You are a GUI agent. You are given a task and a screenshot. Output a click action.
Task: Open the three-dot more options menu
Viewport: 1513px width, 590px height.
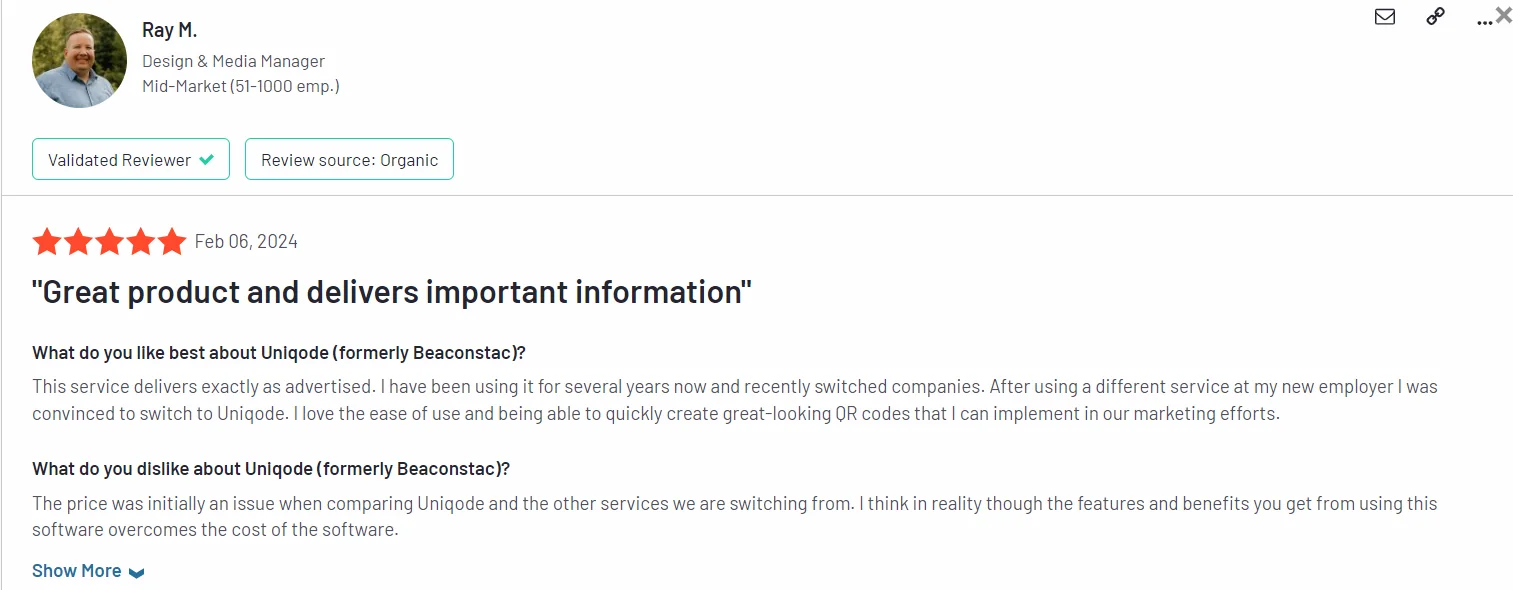click(1484, 20)
